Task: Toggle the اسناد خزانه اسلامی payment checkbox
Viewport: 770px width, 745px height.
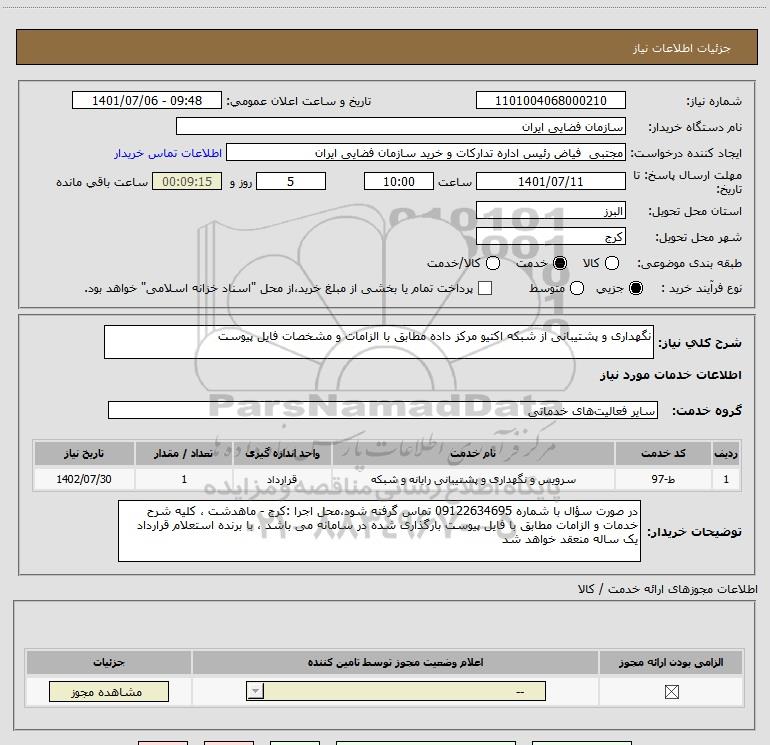Action: coord(485,288)
